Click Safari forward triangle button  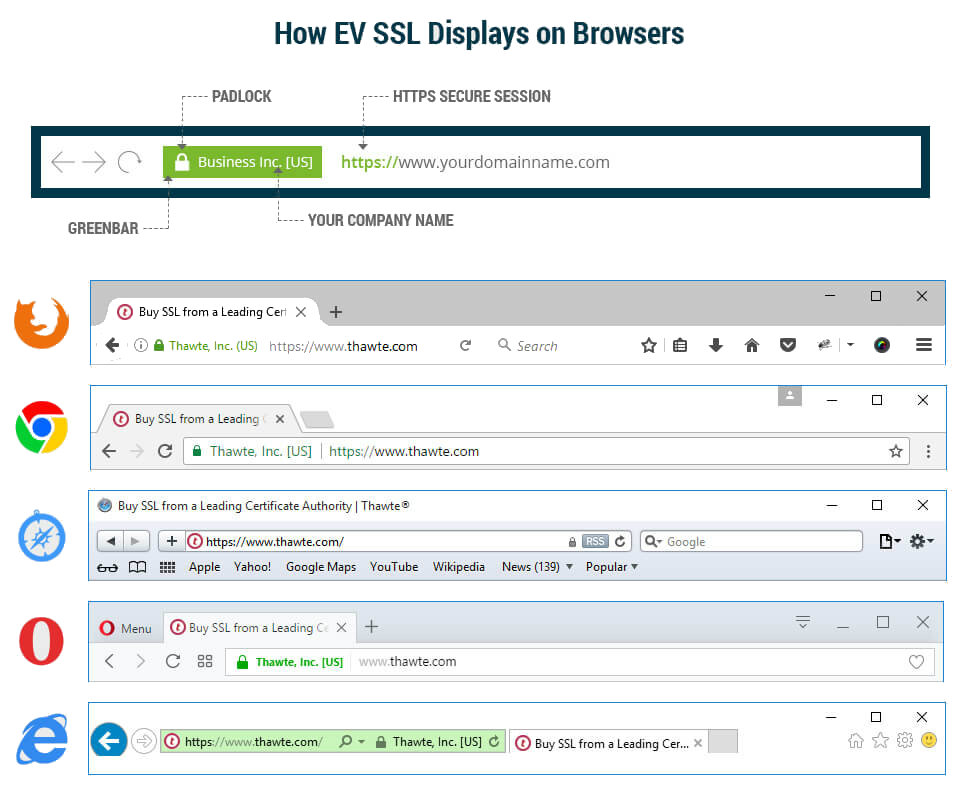135,541
